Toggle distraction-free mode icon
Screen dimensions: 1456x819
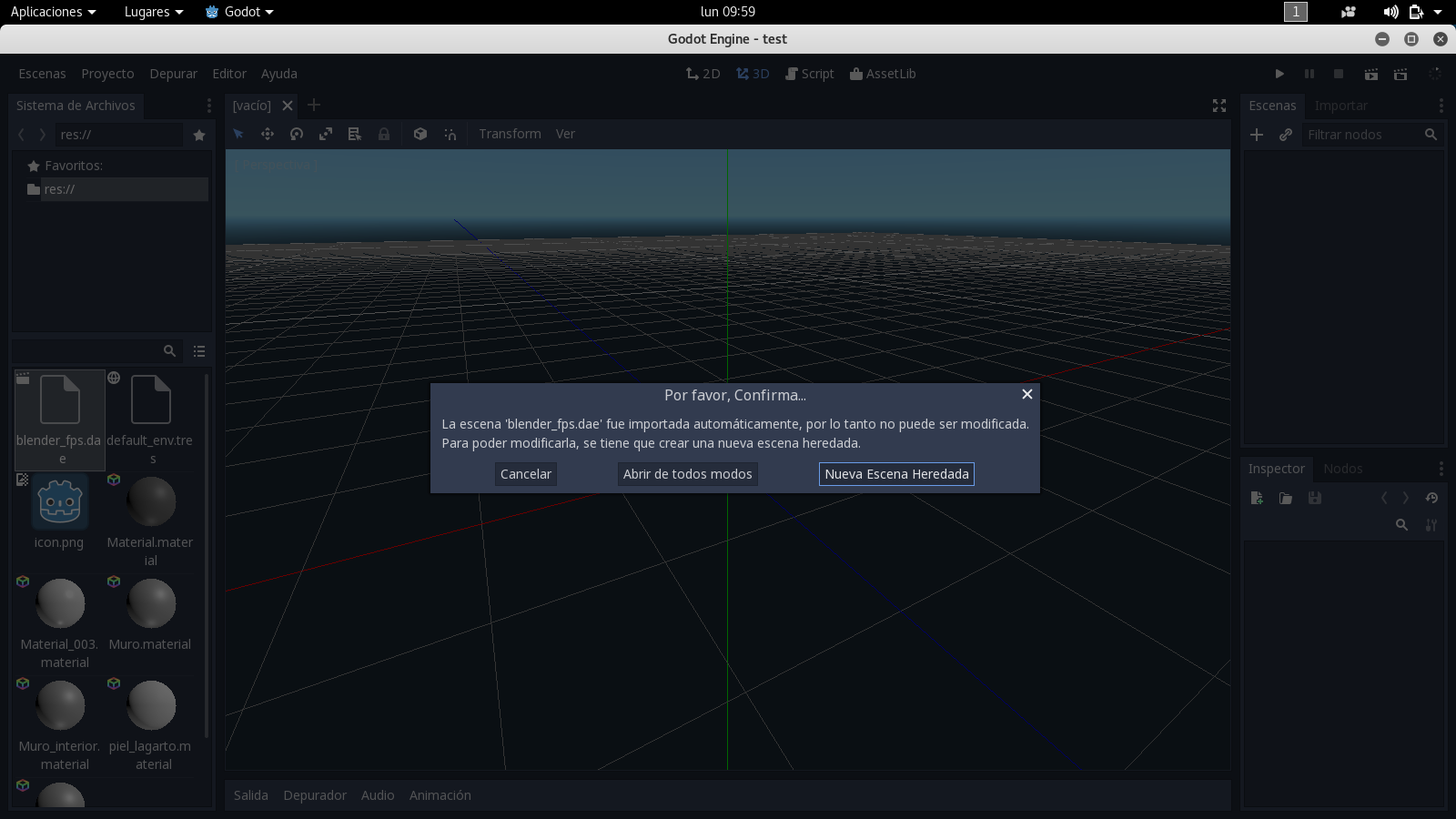coord(1219,106)
